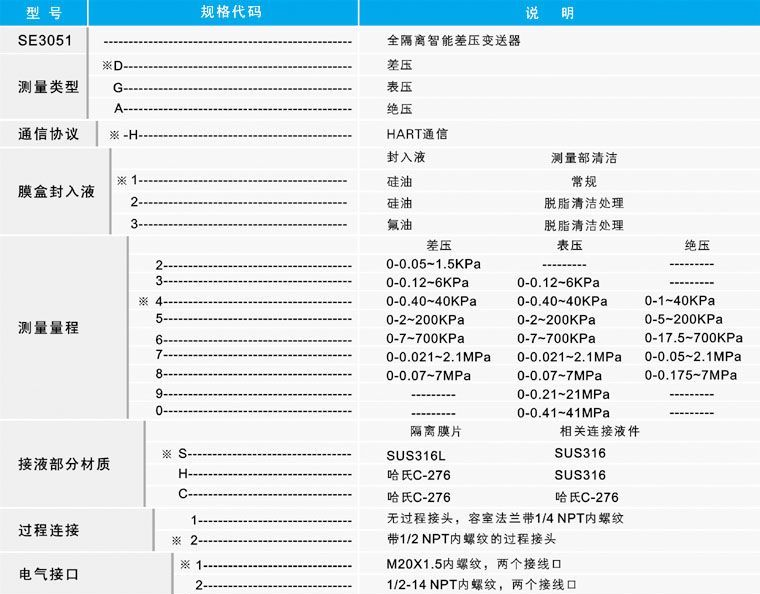Viewport: 760px width, 594px height.
Task: Click absolute range 0-17.5~700KPa
Action: coord(694,338)
